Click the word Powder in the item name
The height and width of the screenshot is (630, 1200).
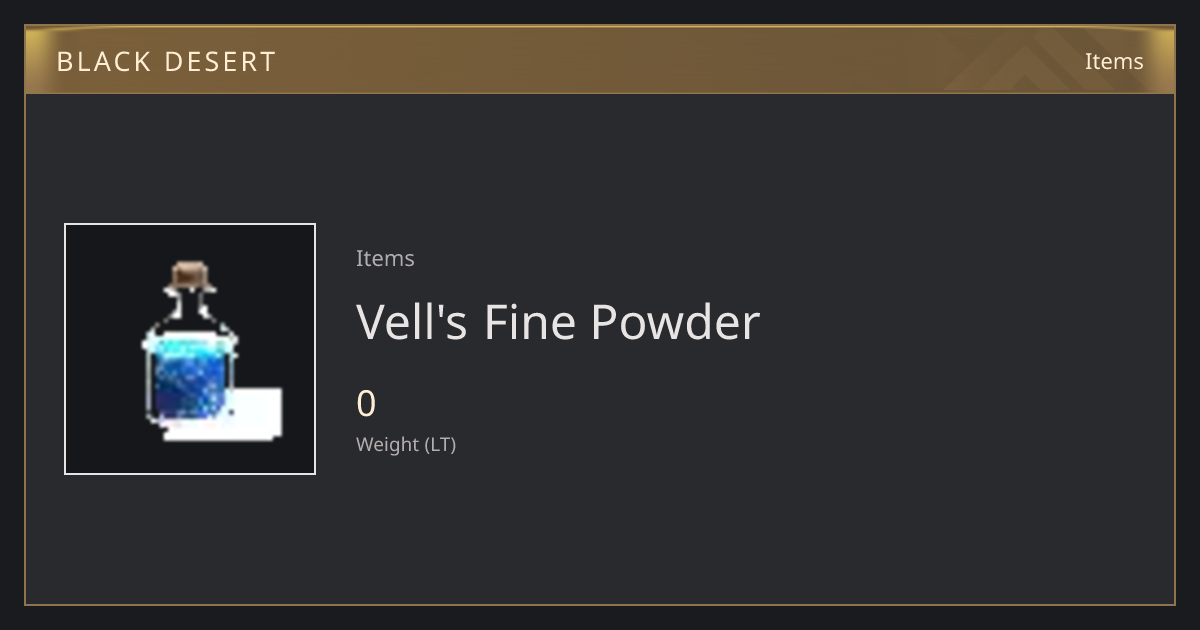pyautogui.click(x=675, y=322)
